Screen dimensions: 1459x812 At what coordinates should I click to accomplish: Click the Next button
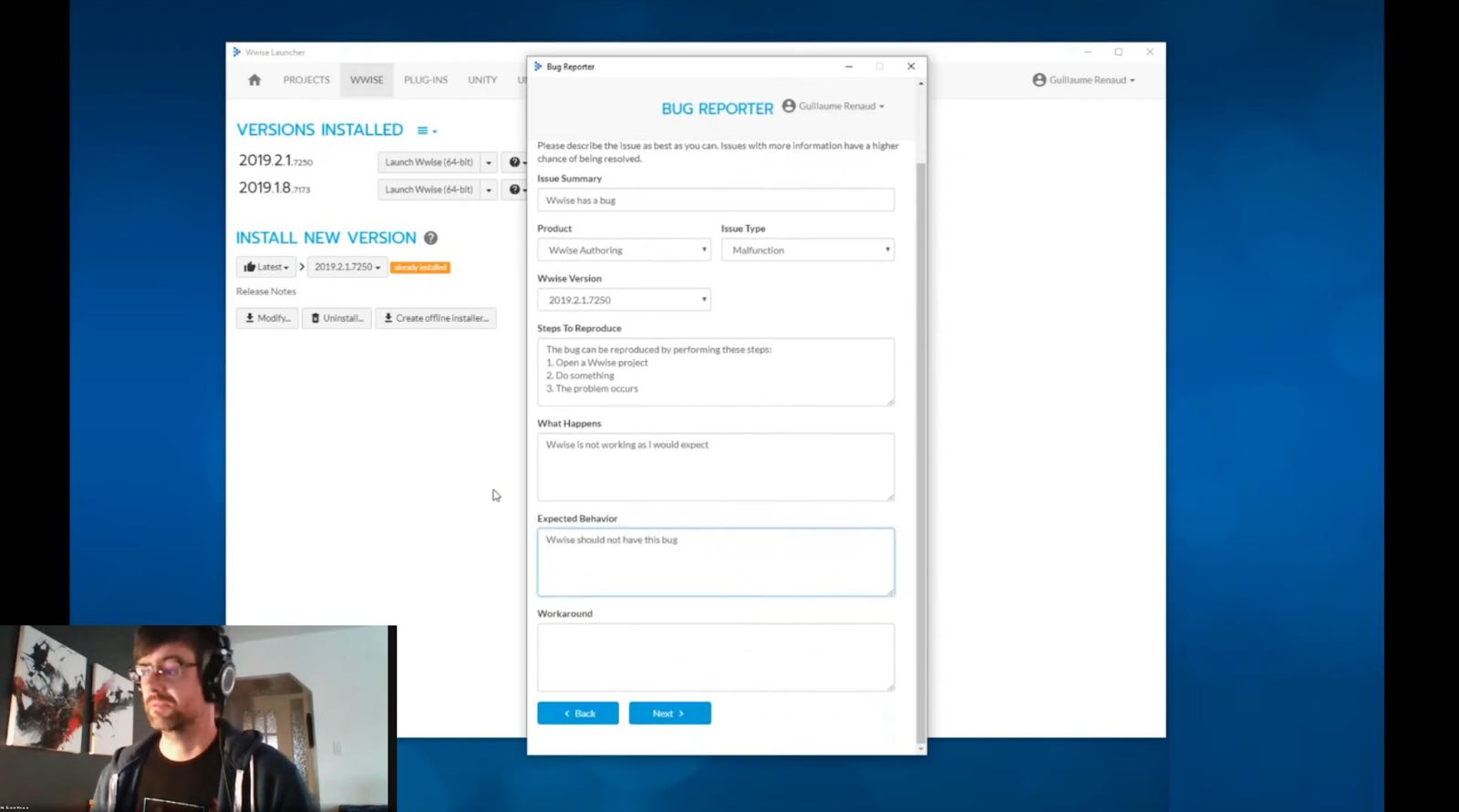click(x=670, y=714)
